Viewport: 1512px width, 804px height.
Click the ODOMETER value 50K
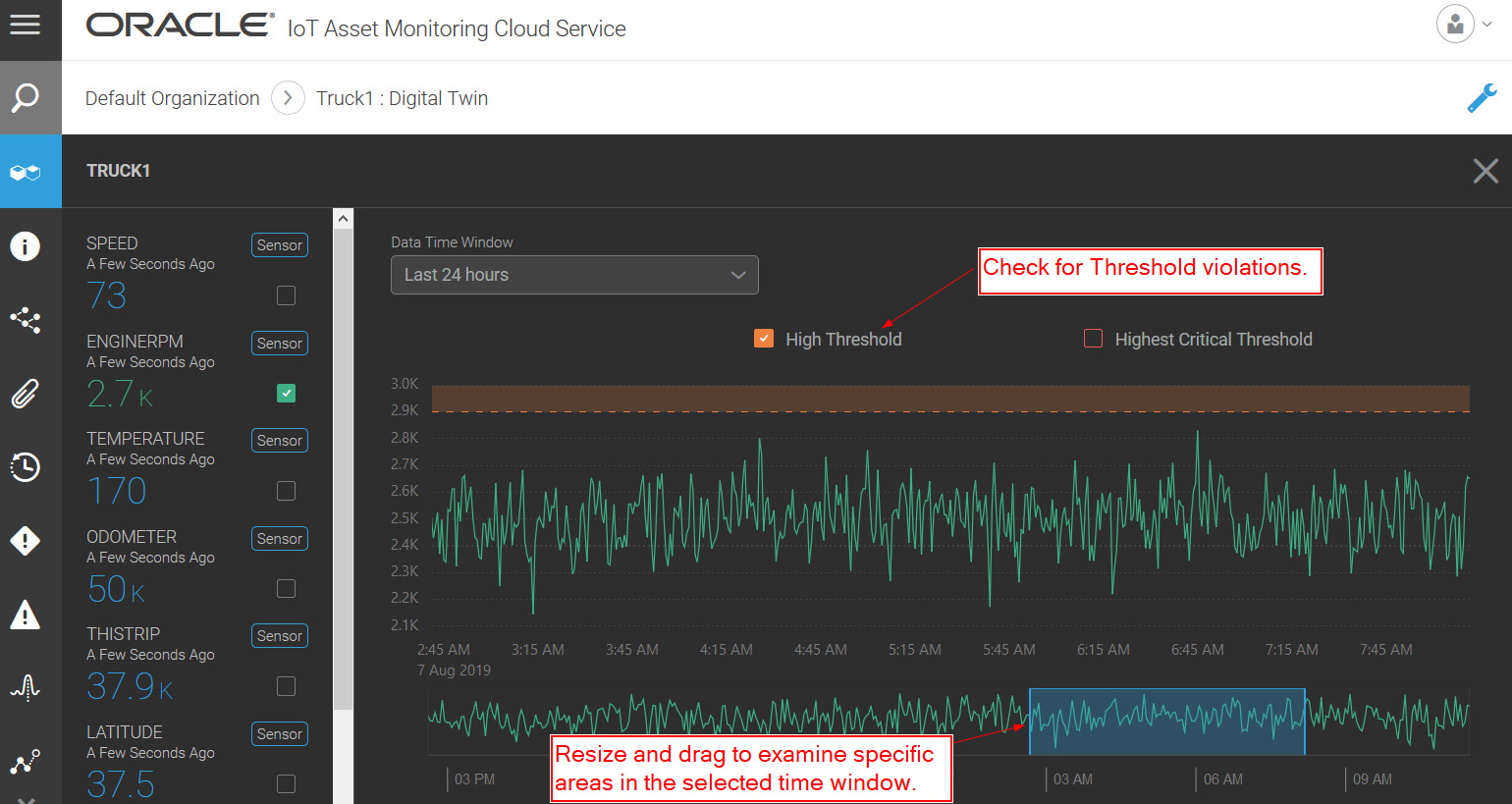coord(117,589)
